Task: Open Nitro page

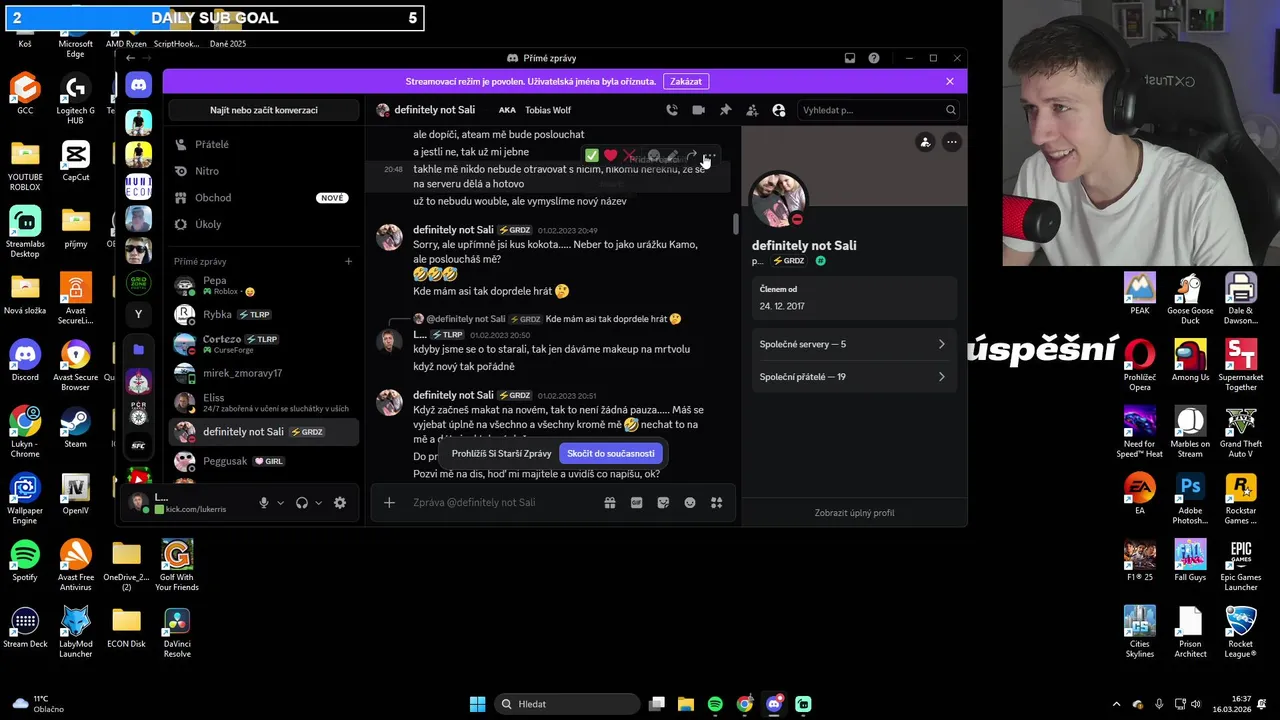Action: click(x=264, y=171)
